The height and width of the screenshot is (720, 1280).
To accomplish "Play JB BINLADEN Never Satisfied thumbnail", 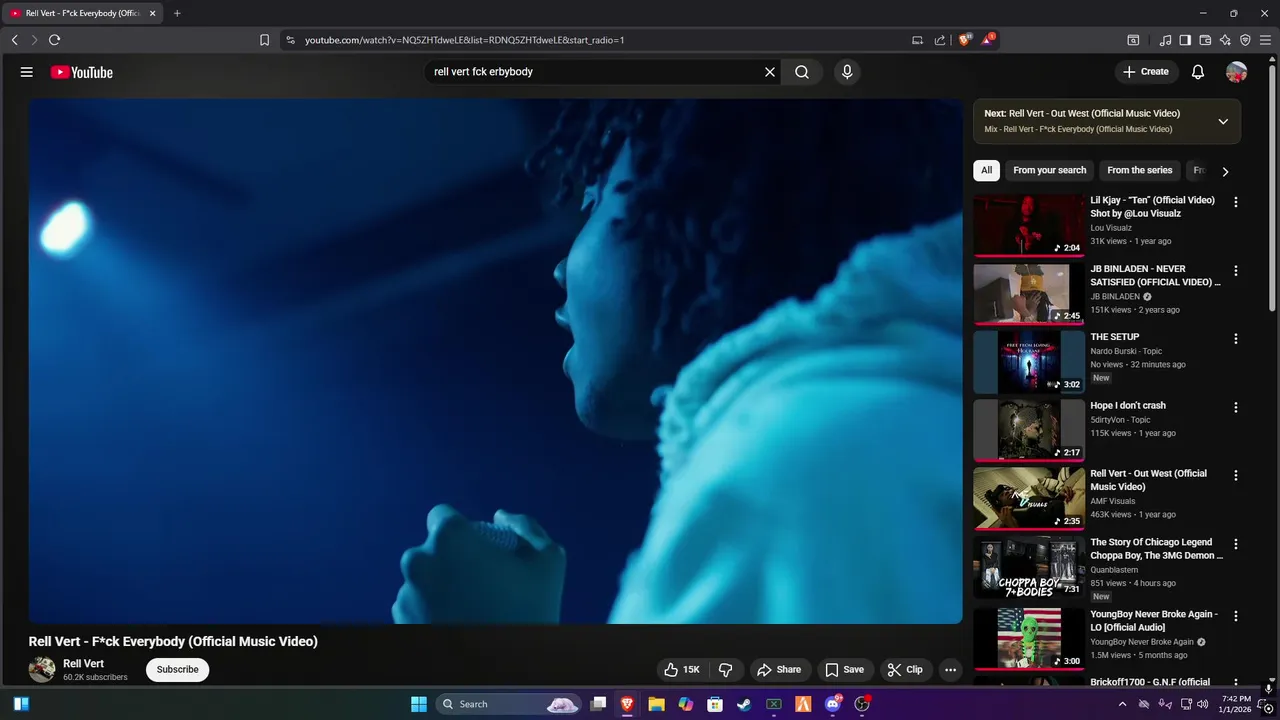I will (1029, 294).
